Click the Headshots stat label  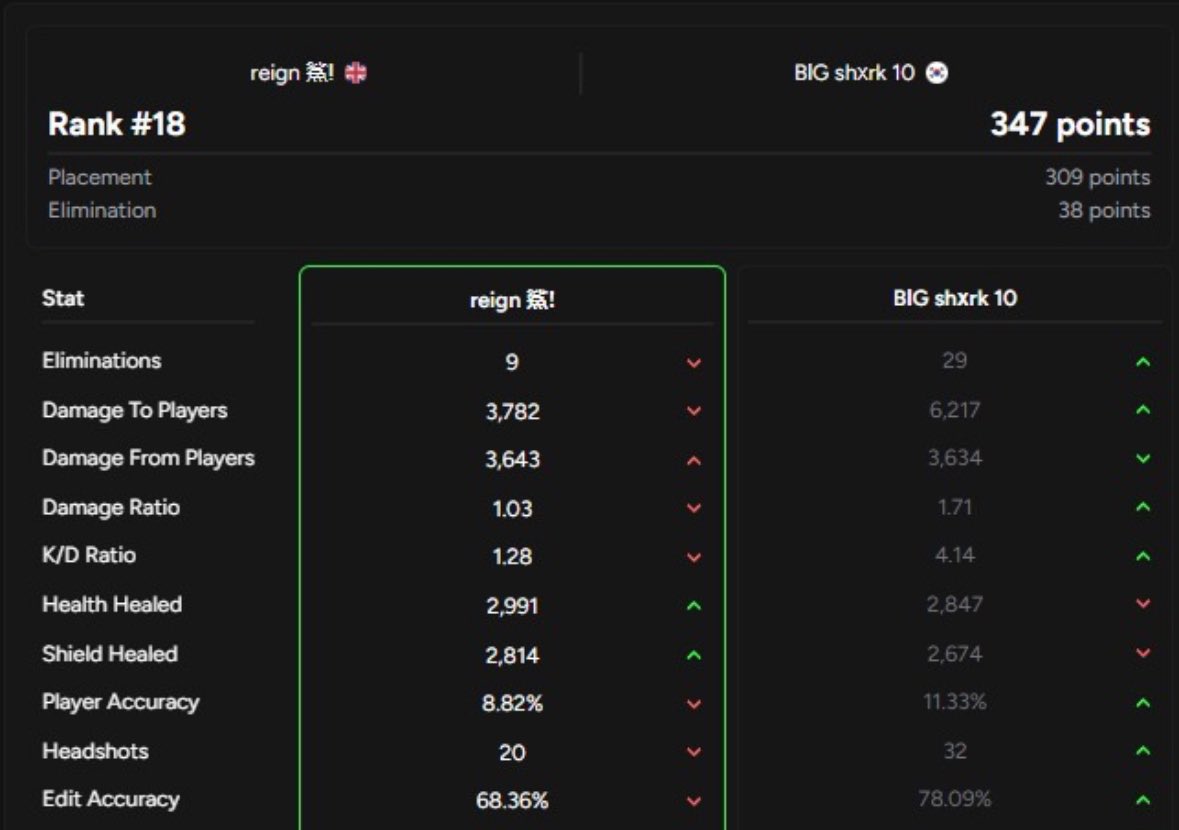(x=95, y=751)
